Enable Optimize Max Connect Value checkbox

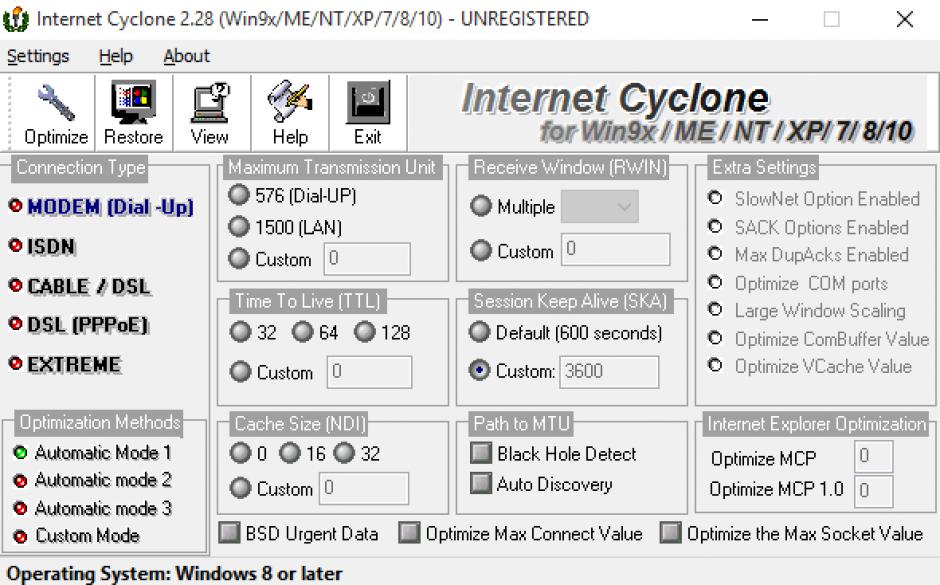point(409,532)
